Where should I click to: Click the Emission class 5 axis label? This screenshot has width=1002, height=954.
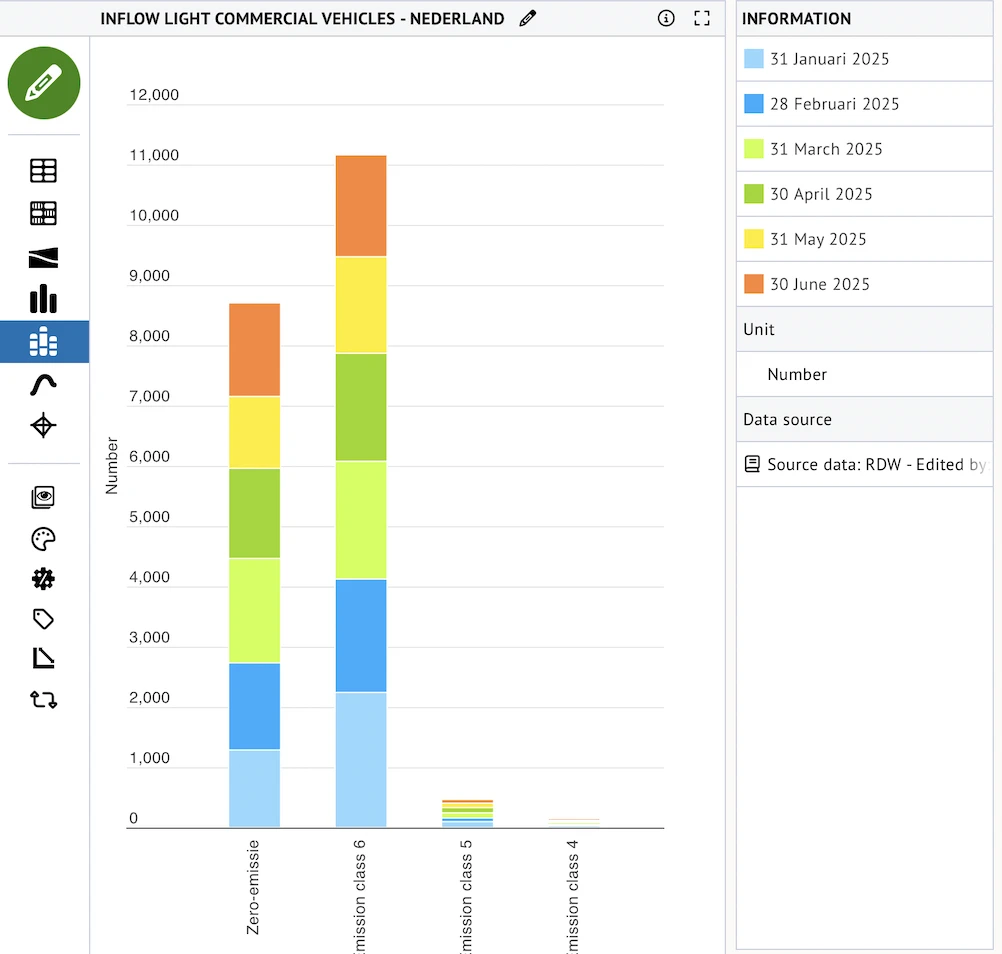pos(466,896)
